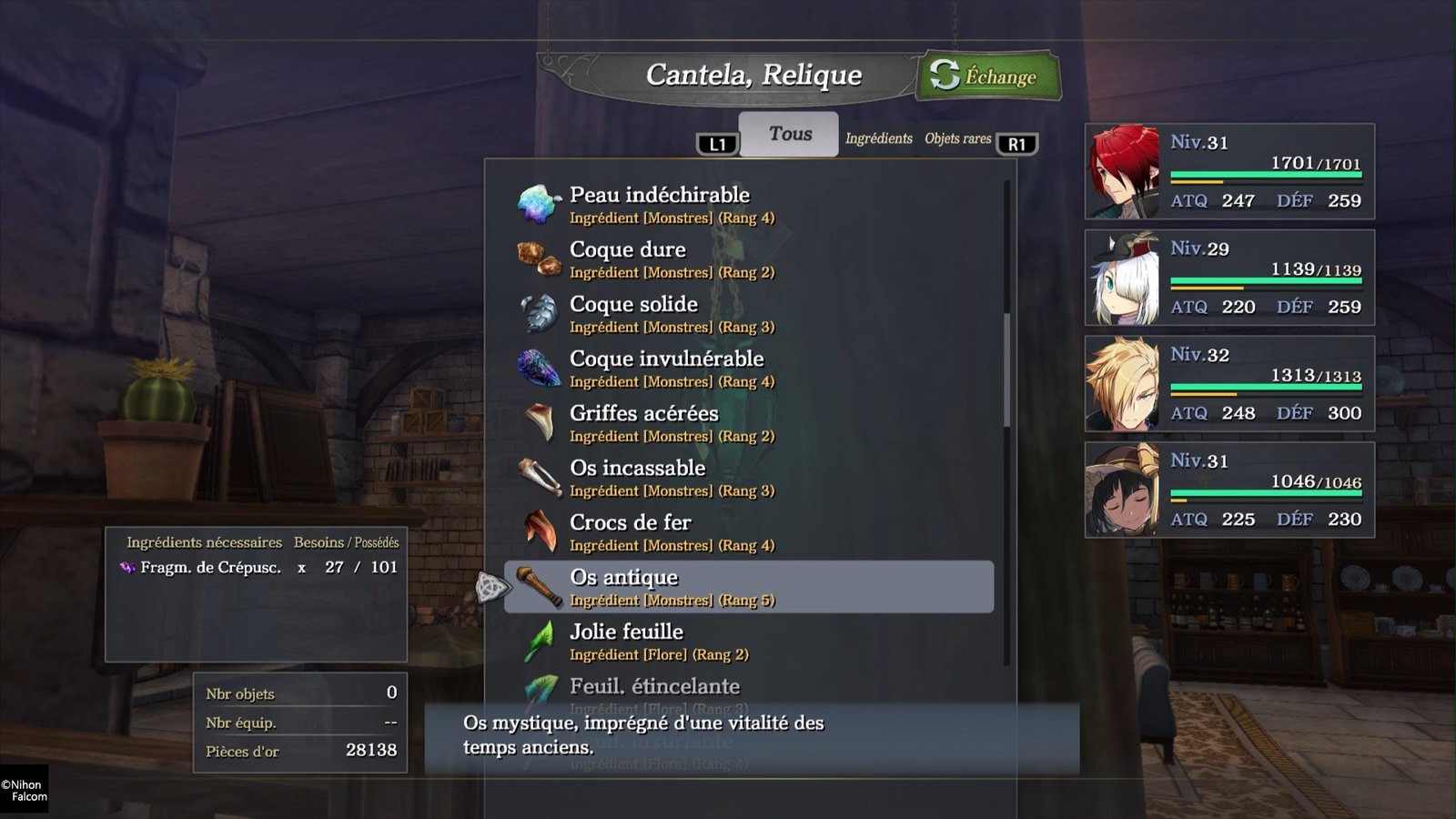The height and width of the screenshot is (819, 1456).
Task: Switch to the Tous tab
Action: (x=789, y=134)
